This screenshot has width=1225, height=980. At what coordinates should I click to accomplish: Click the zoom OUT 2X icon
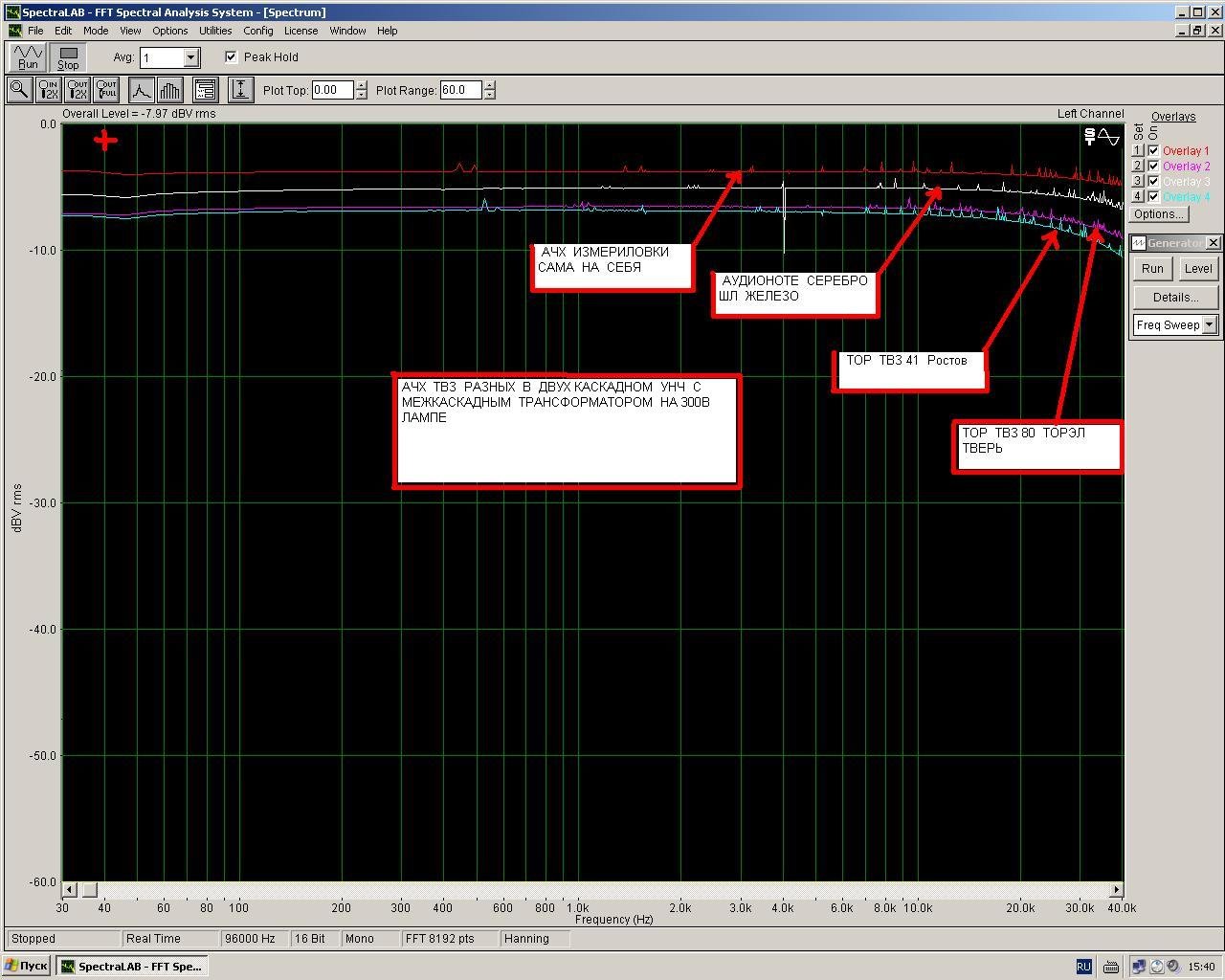pyautogui.click(x=78, y=90)
